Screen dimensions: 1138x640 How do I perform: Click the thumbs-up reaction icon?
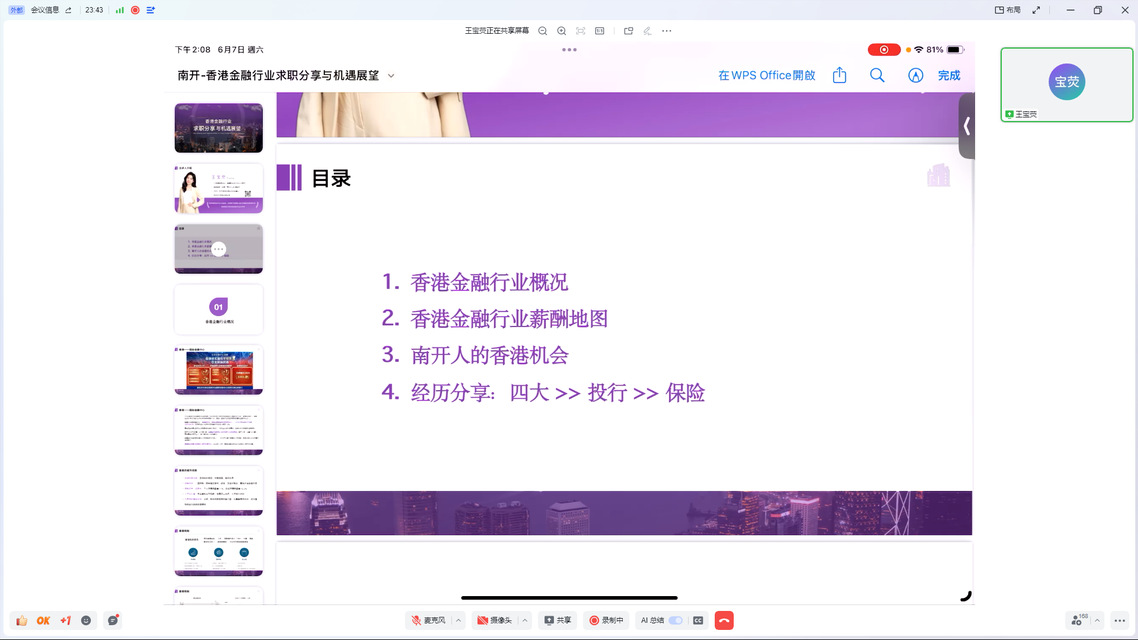pos(21,620)
